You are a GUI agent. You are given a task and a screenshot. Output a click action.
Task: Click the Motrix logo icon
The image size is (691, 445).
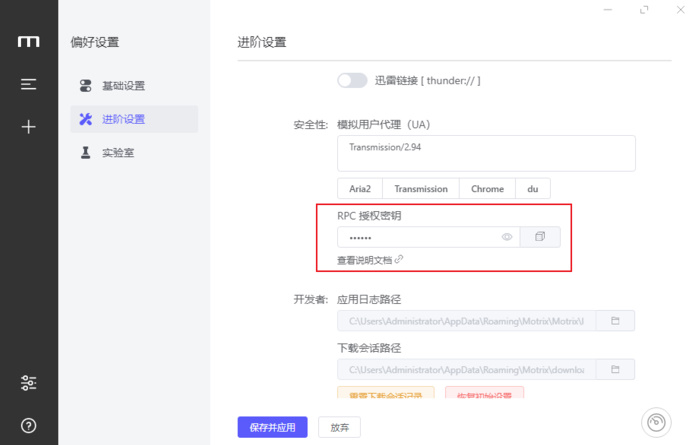pyautogui.click(x=29, y=42)
